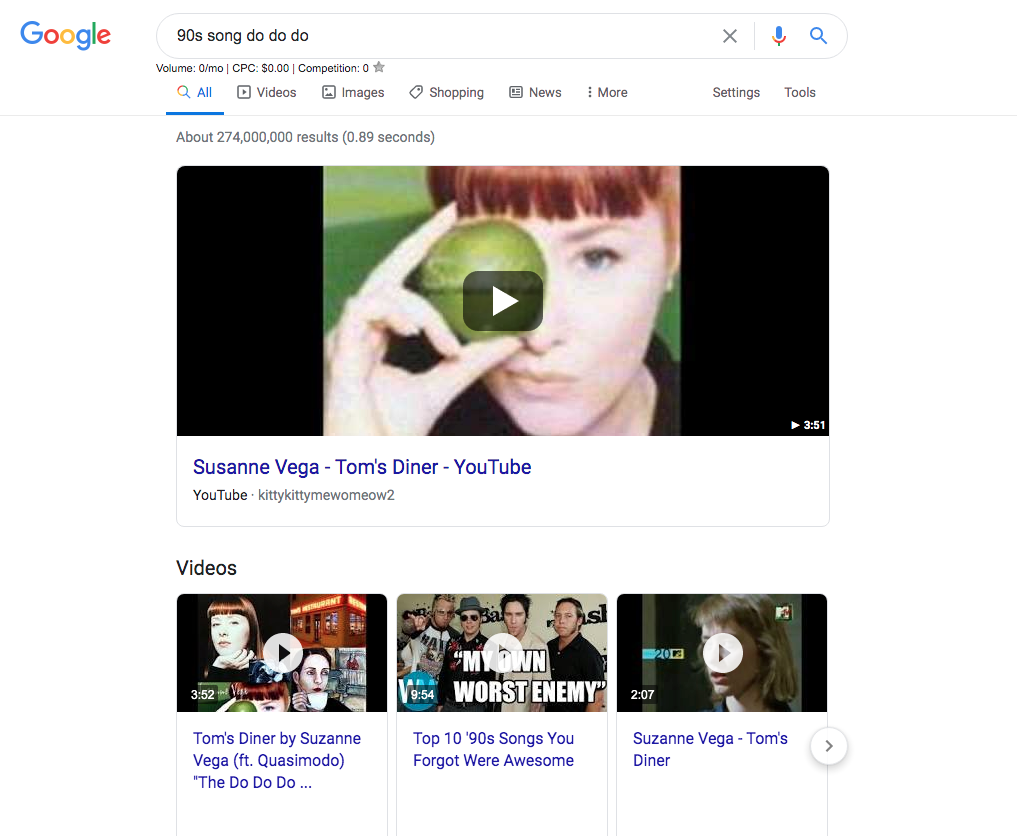
Task: Click the Google logo
Action: [66, 35]
